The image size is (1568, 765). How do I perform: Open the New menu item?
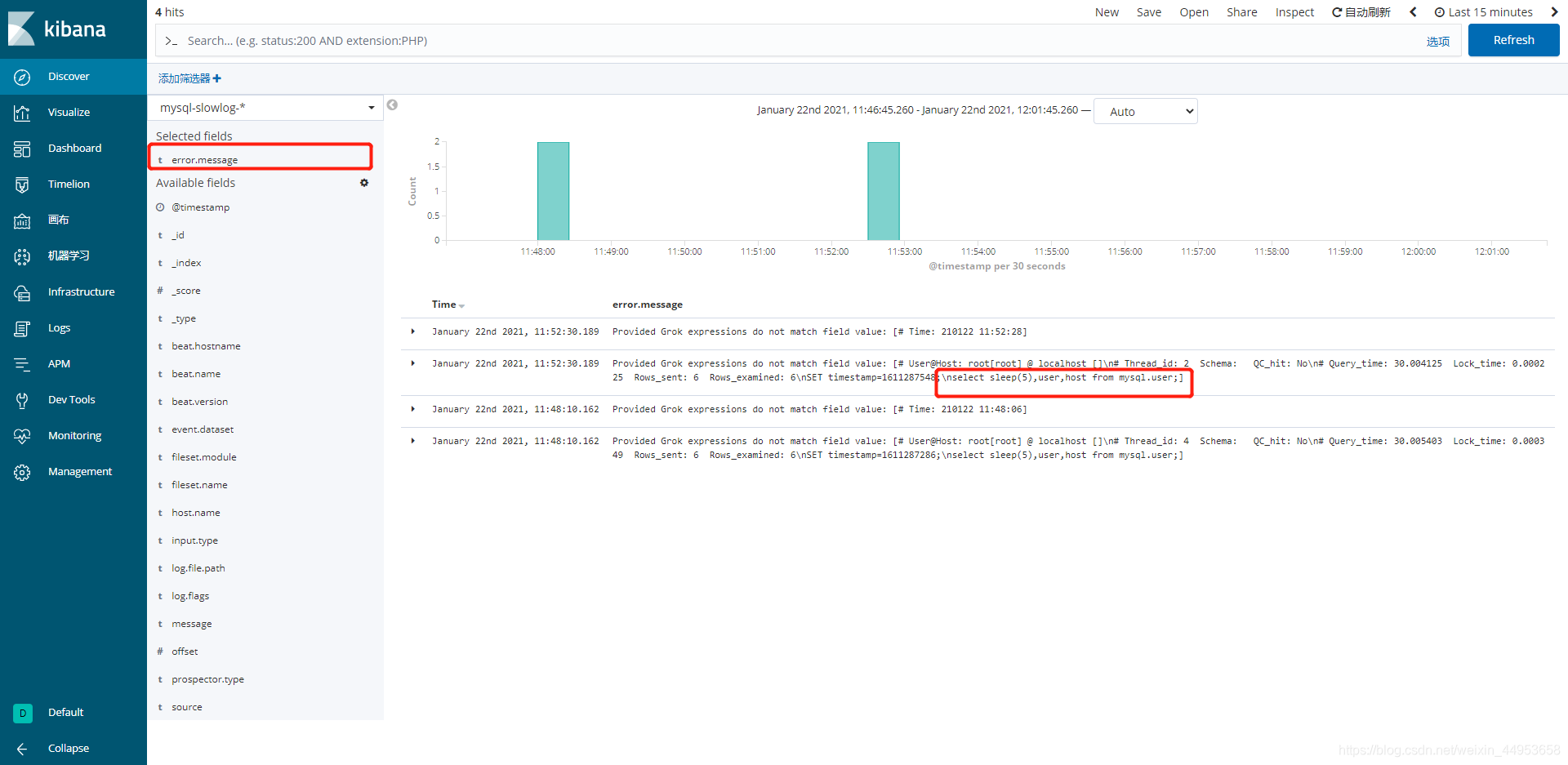click(x=1107, y=12)
